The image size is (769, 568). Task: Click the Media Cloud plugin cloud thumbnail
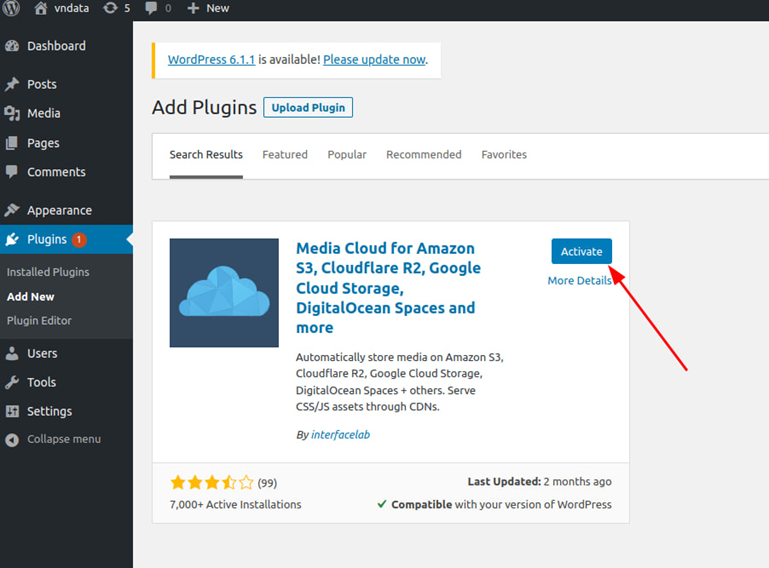(x=224, y=293)
